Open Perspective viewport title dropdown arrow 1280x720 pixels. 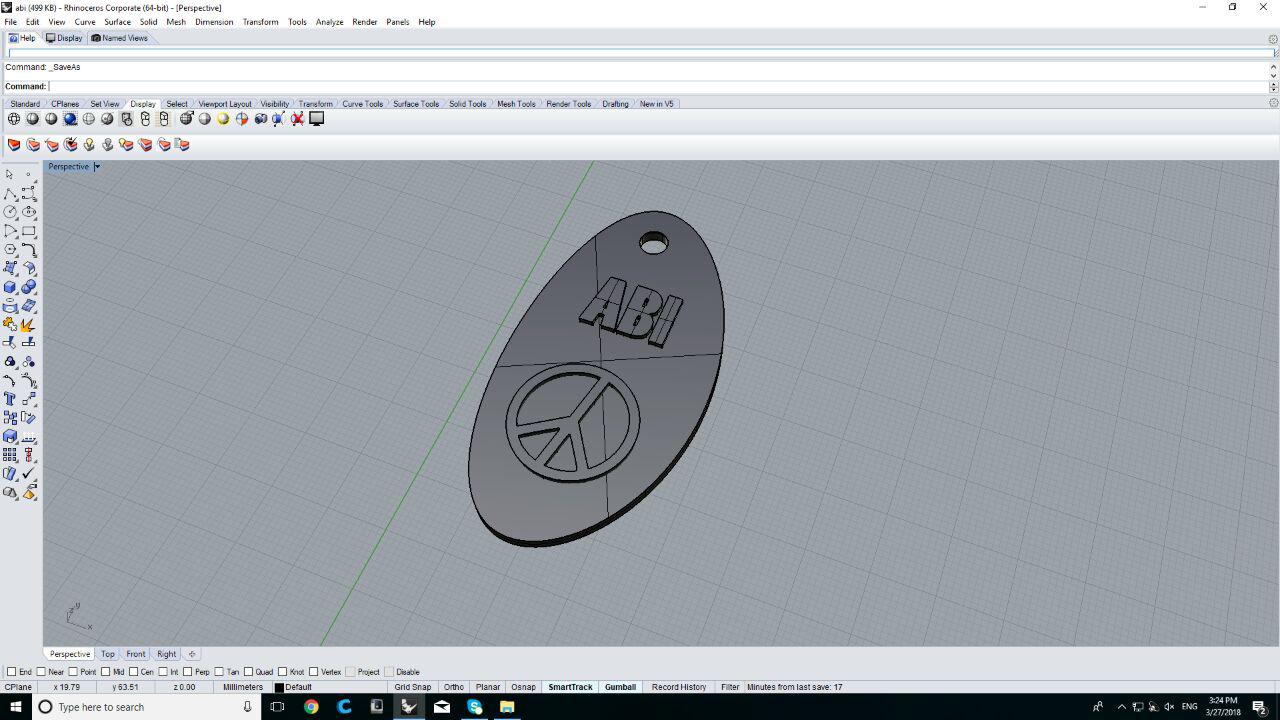tap(97, 167)
